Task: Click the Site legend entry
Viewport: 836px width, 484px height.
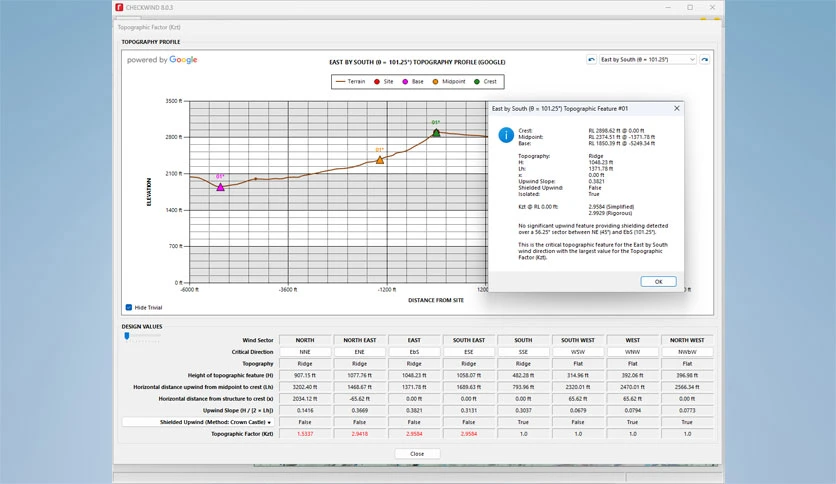Action: (x=384, y=82)
